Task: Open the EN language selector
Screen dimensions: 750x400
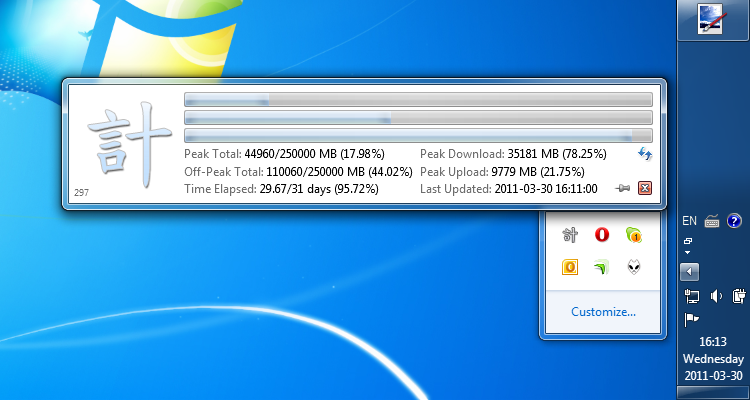Action: pos(689,221)
